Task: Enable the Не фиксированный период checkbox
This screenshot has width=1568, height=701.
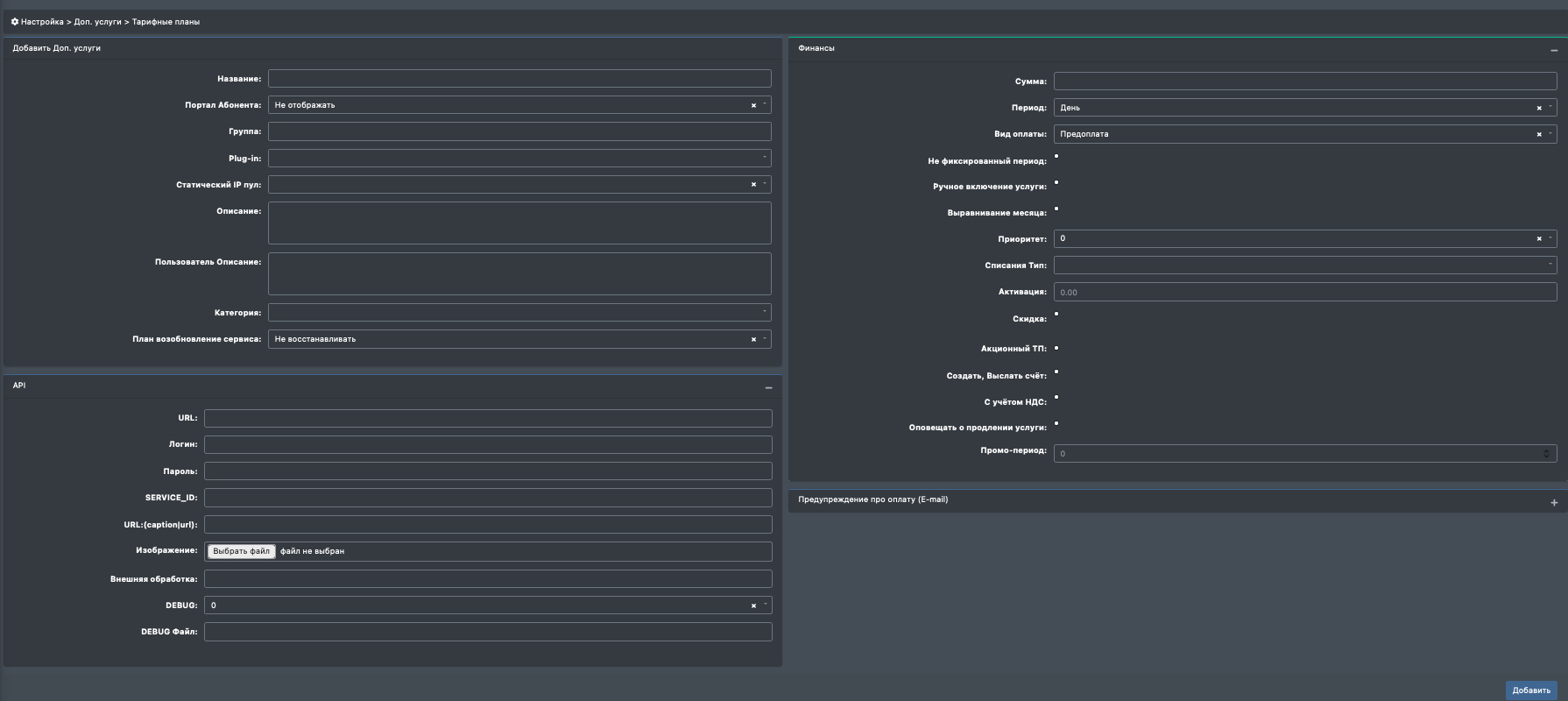Action: click(x=1056, y=157)
